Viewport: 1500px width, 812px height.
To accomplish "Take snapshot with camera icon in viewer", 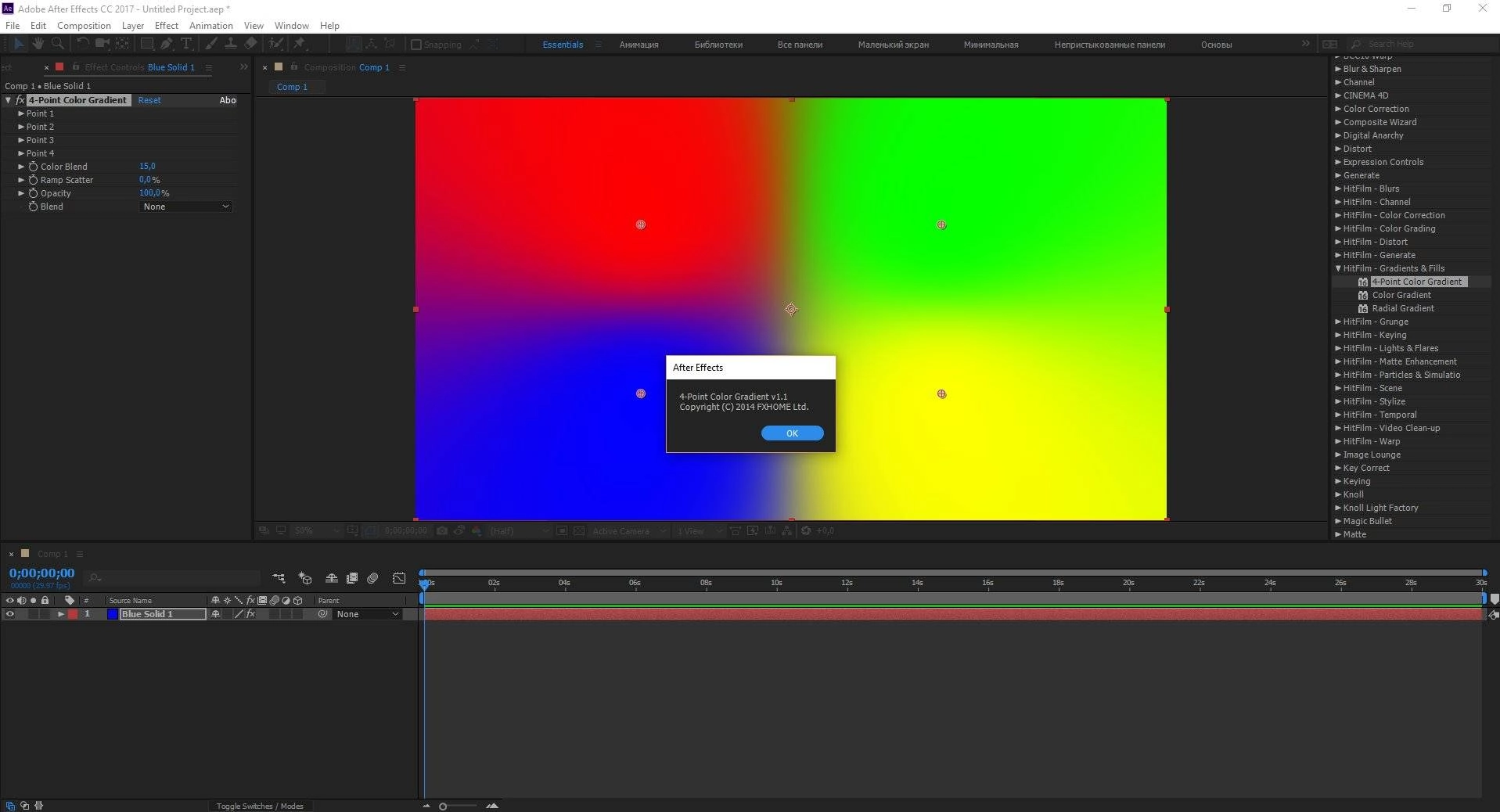I will (442, 530).
